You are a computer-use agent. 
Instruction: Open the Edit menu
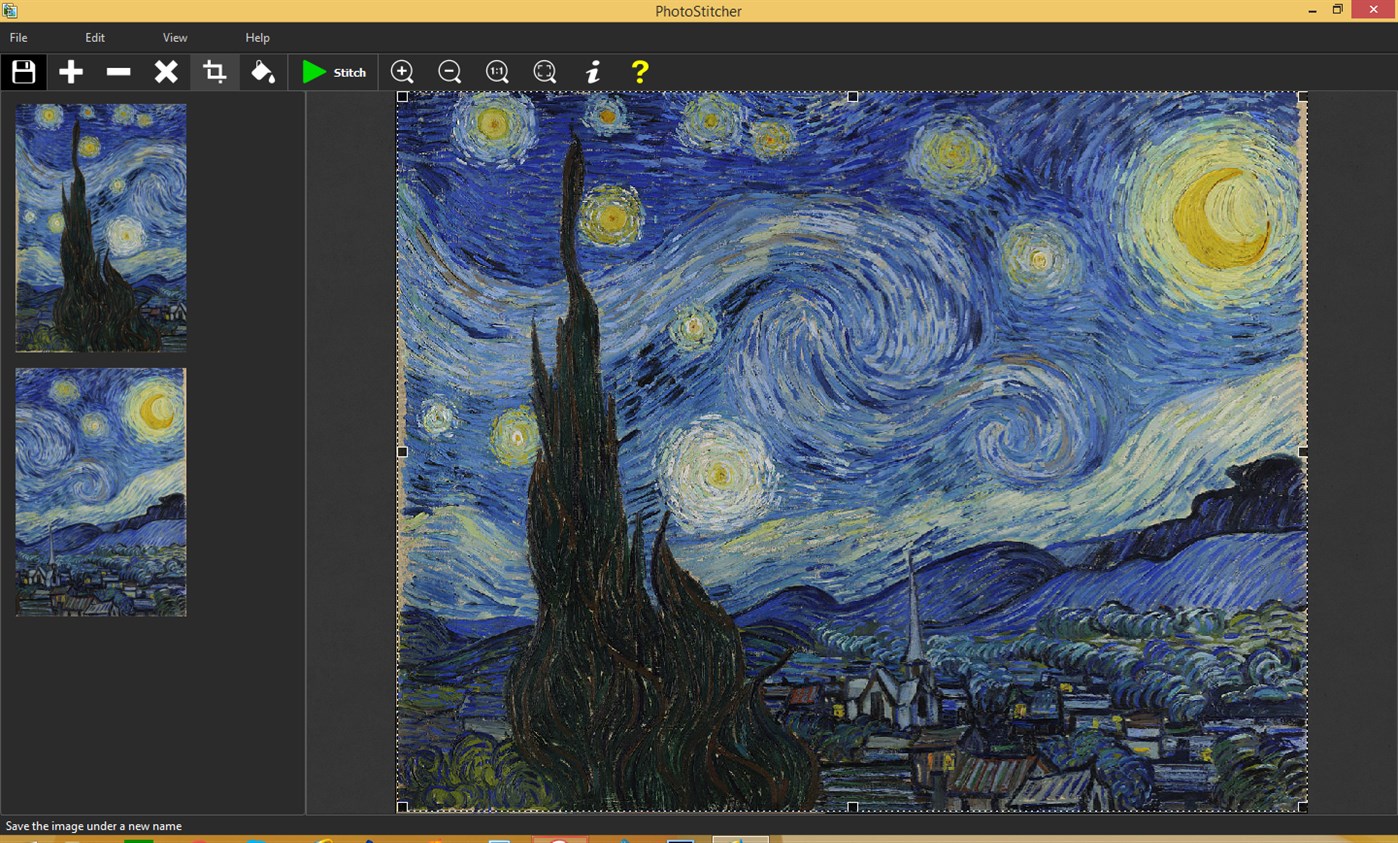pos(95,37)
